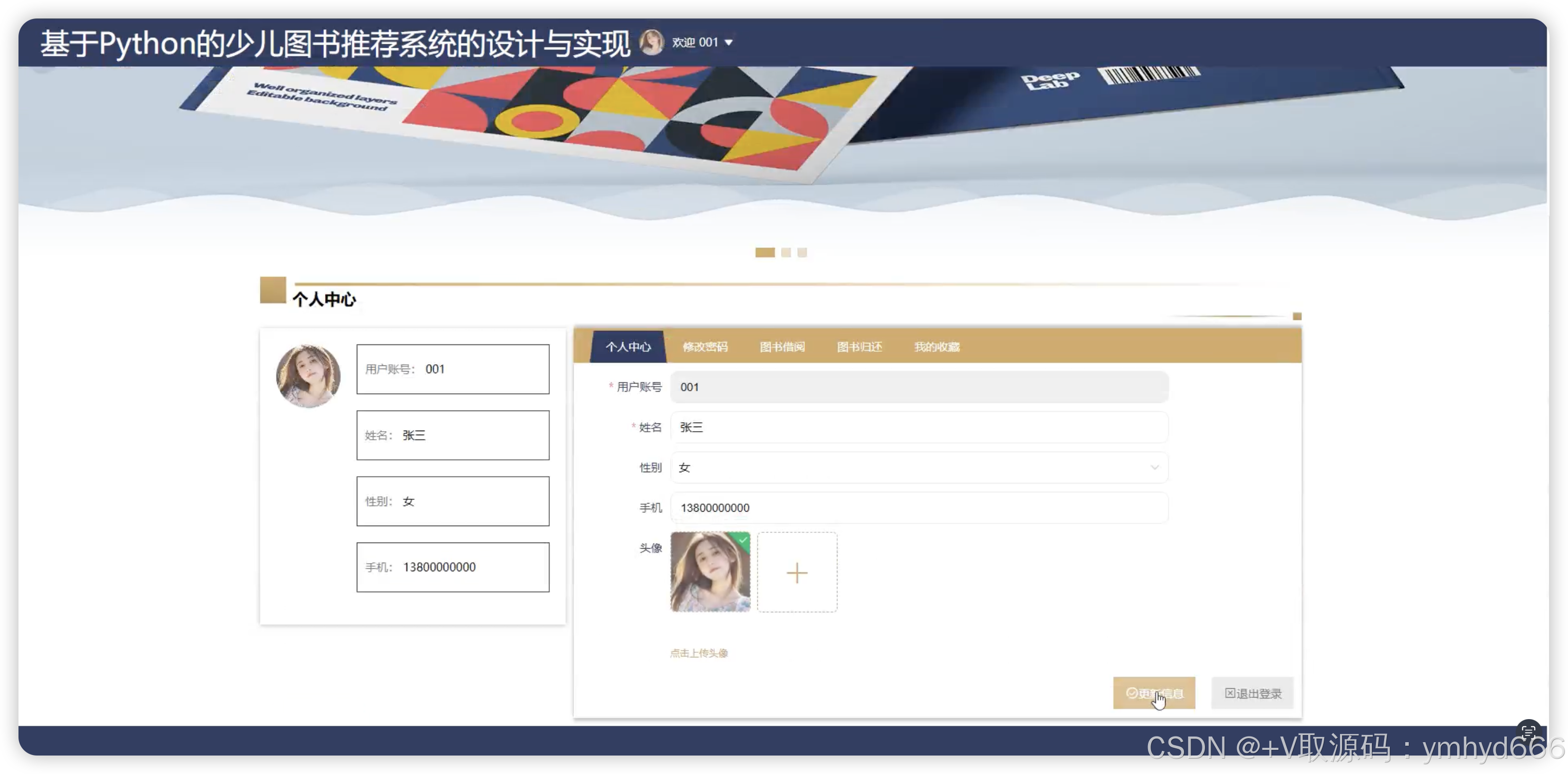
Task: Click the uploaded avatar thumbnail in form
Action: point(710,572)
